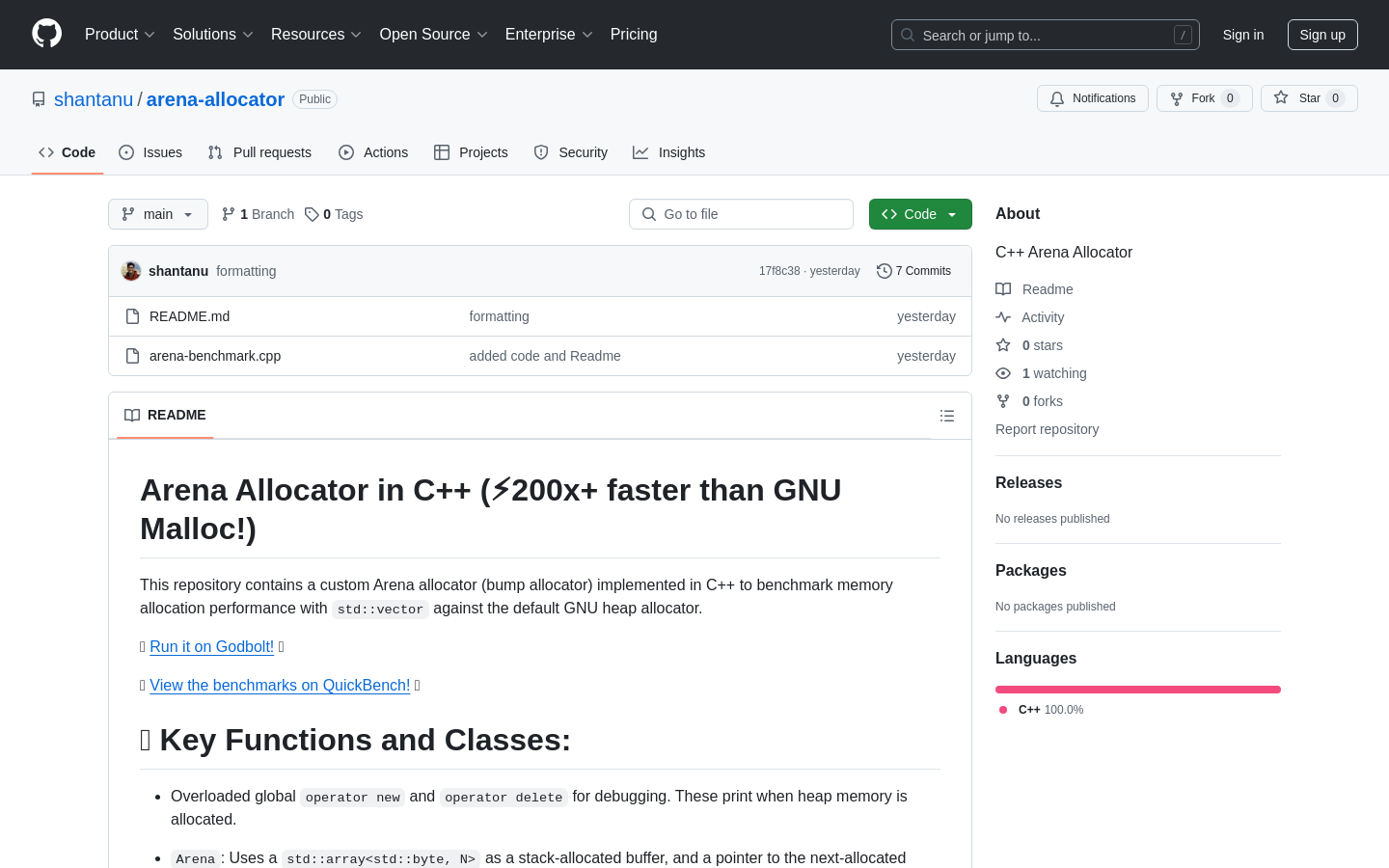Click the C++ language bar
This screenshot has height=868, width=1389.
click(1138, 690)
